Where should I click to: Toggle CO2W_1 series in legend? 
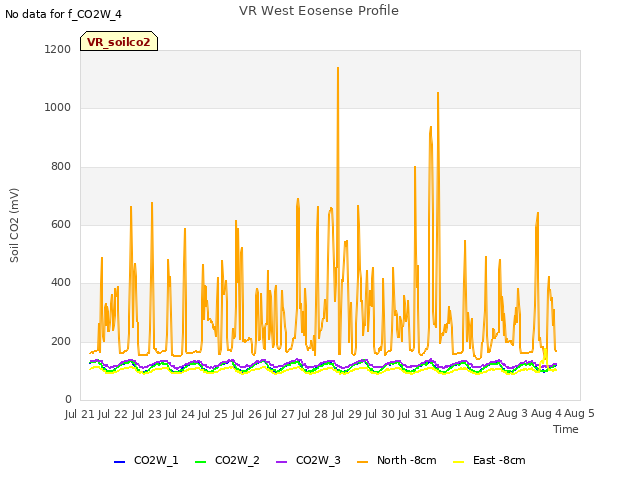coord(146,461)
